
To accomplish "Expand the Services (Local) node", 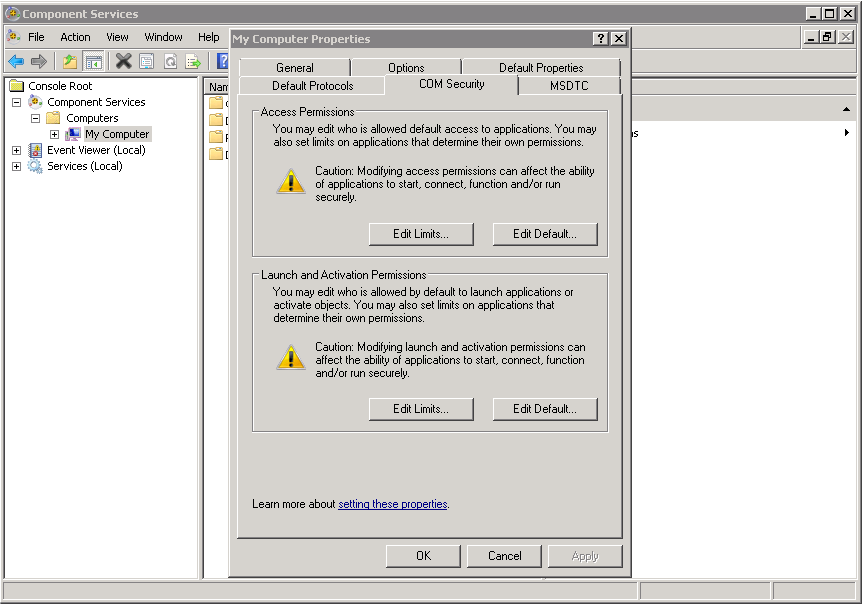I will click(16, 166).
